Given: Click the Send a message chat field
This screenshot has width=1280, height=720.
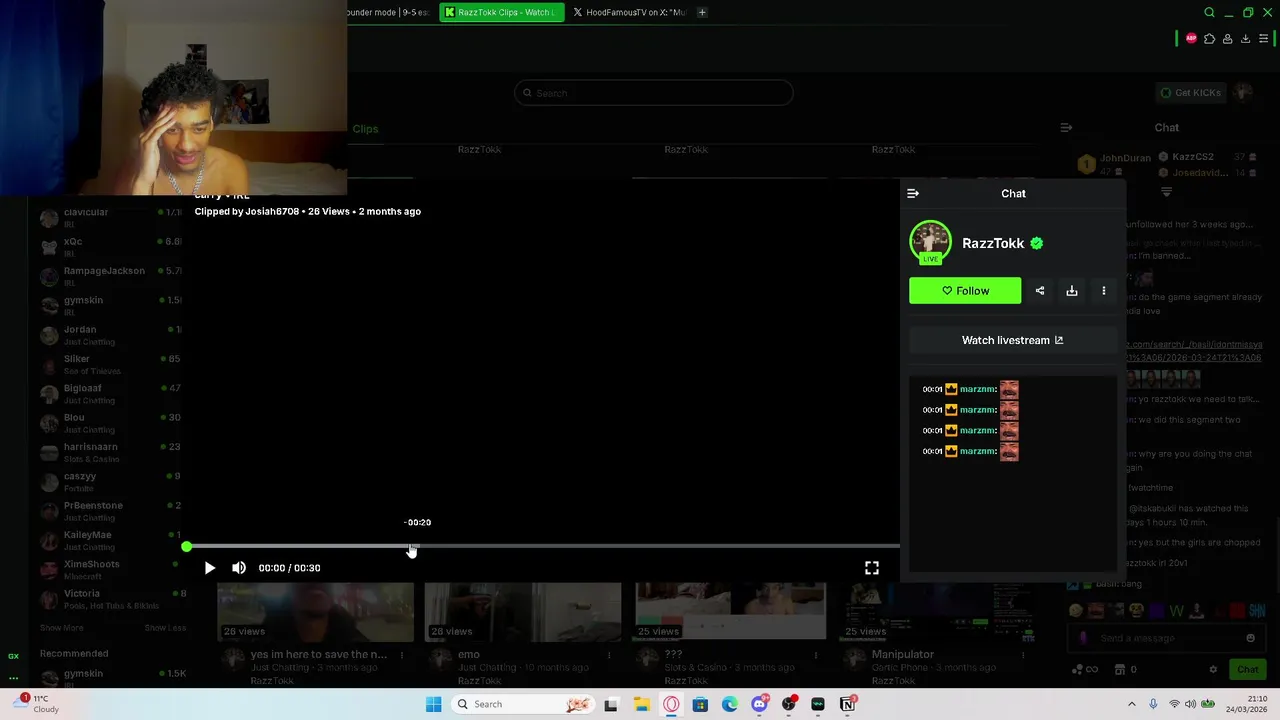Looking at the screenshot, I should pos(1166,638).
